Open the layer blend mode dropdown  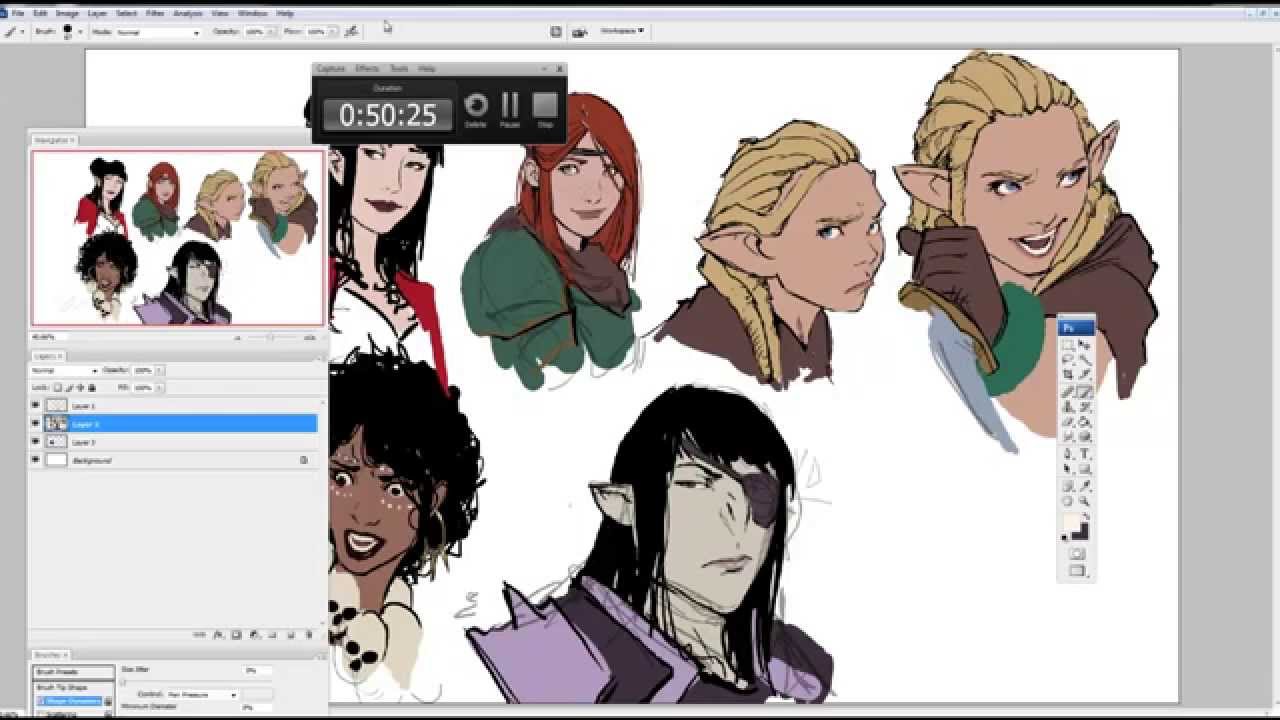point(65,370)
